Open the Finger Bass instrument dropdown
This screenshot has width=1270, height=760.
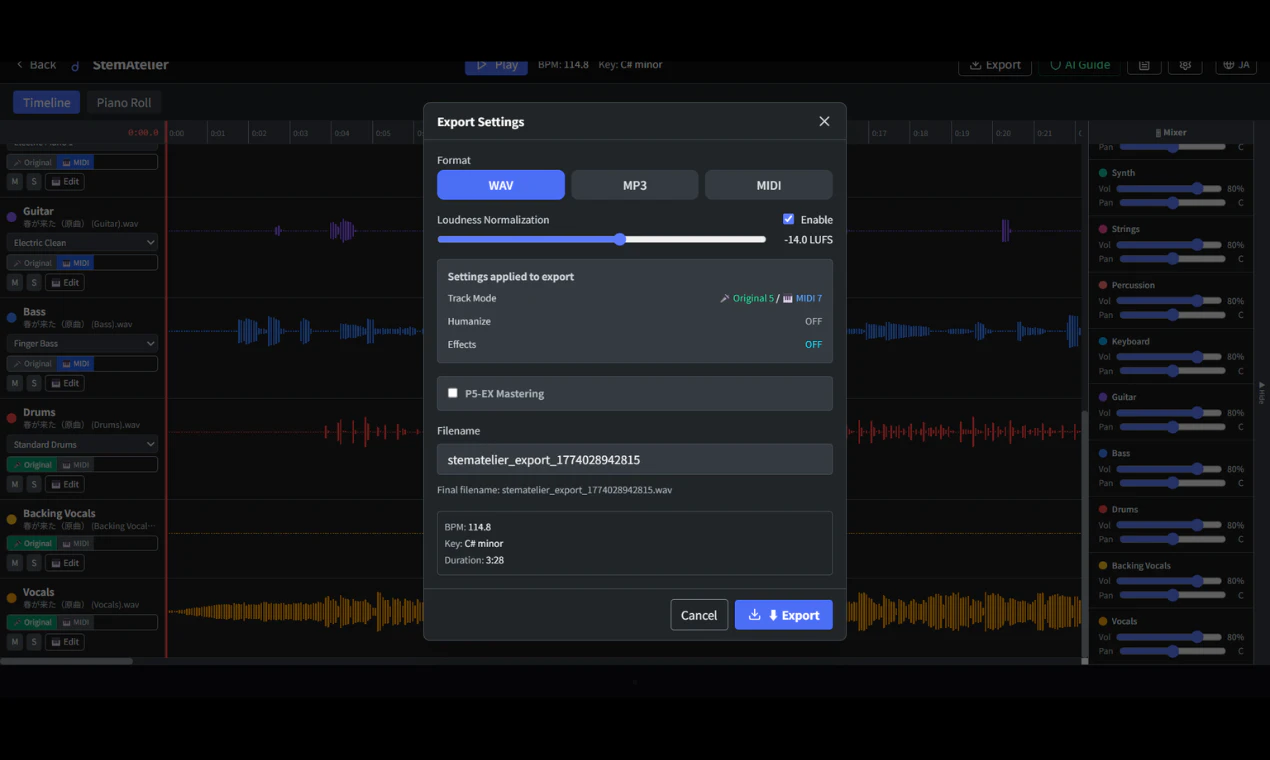(x=83, y=344)
